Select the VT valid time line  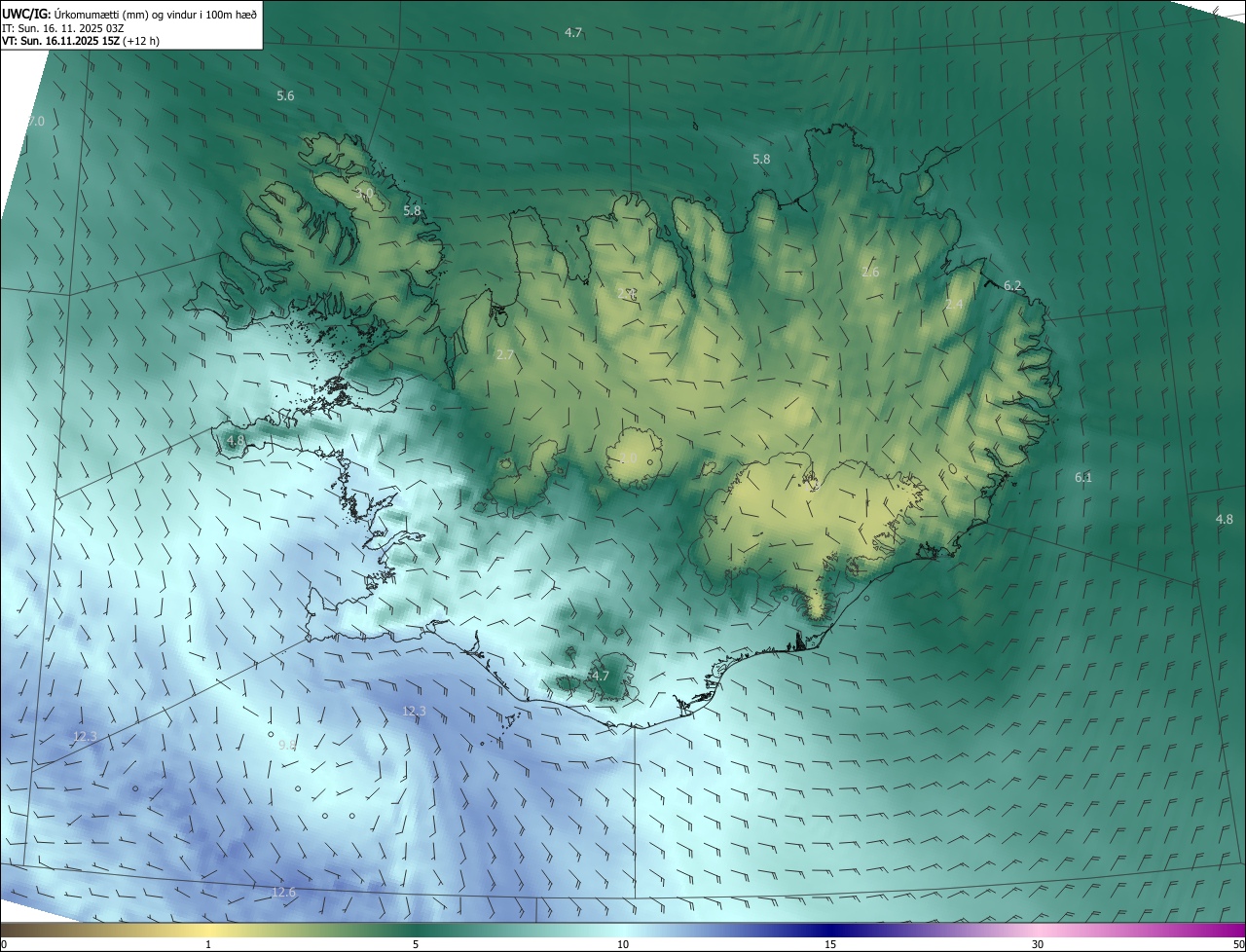pyautogui.click(x=81, y=41)
